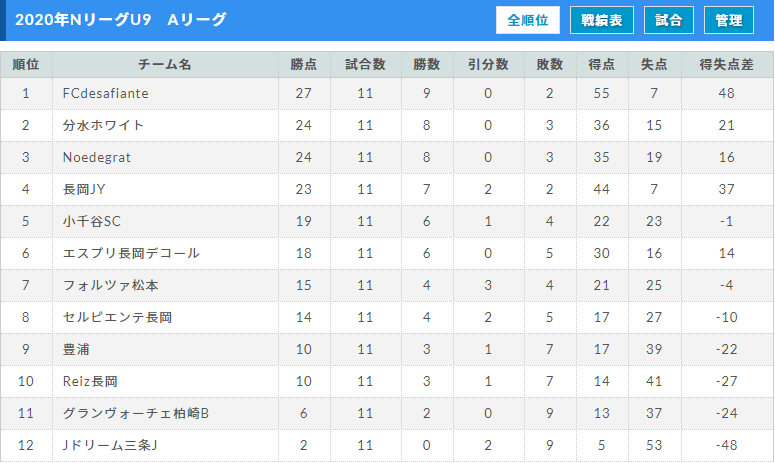
Task: Click the 順位 column header
Action: point(26,65)
